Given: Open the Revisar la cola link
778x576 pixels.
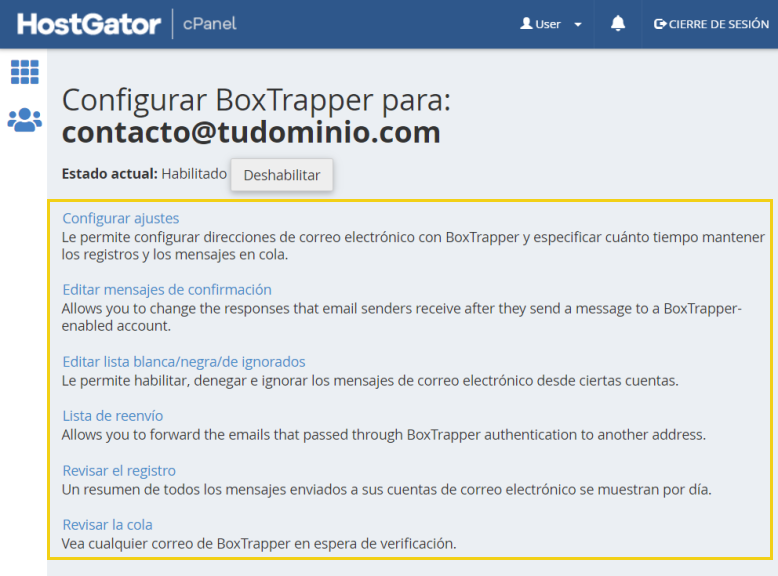Looking at the screenshot, I should click(x=107, y=524).
